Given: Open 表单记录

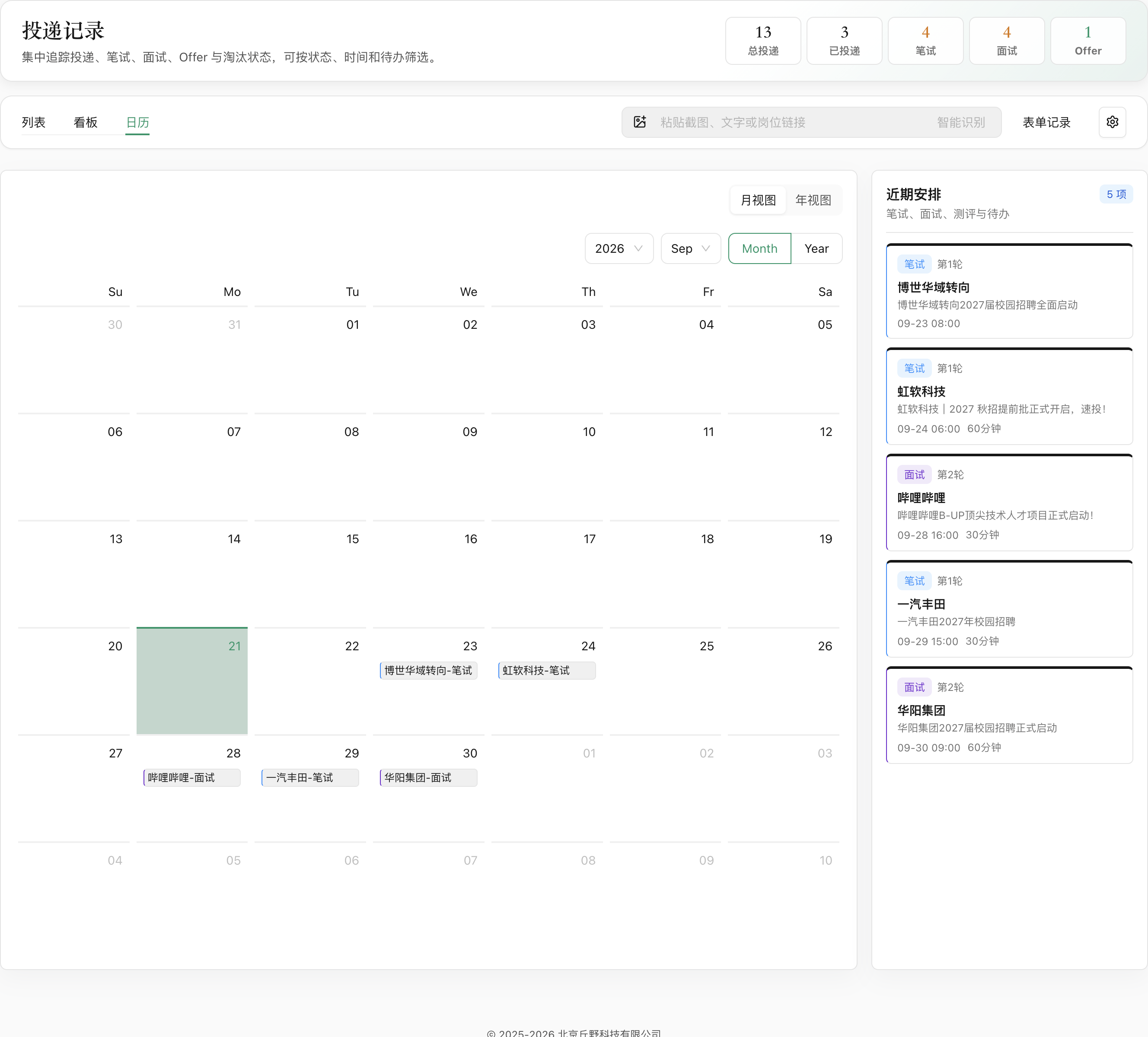Looking at the screenshot, I should [x=1046, y=122].
